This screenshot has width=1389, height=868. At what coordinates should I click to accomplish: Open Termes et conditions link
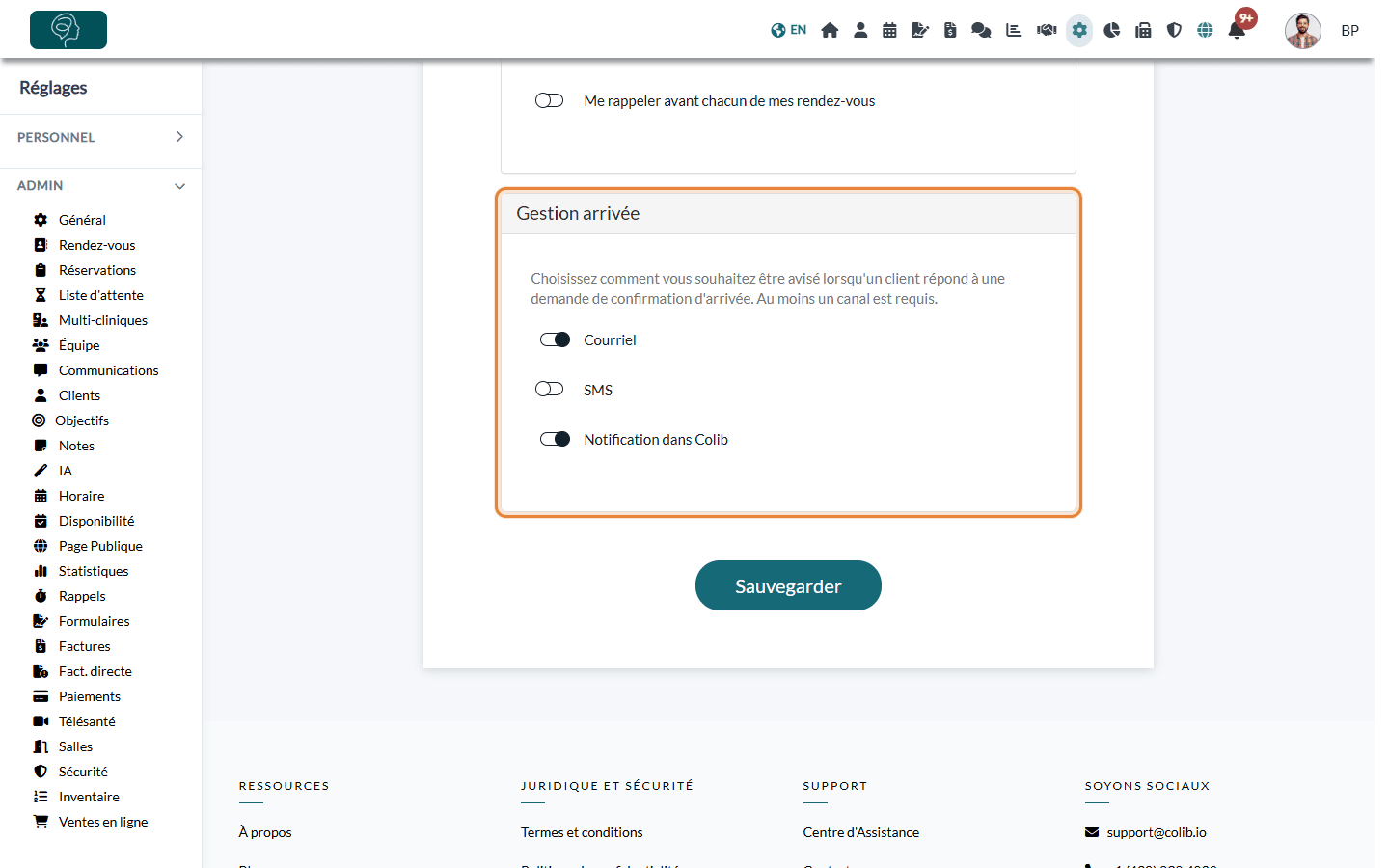582,832
